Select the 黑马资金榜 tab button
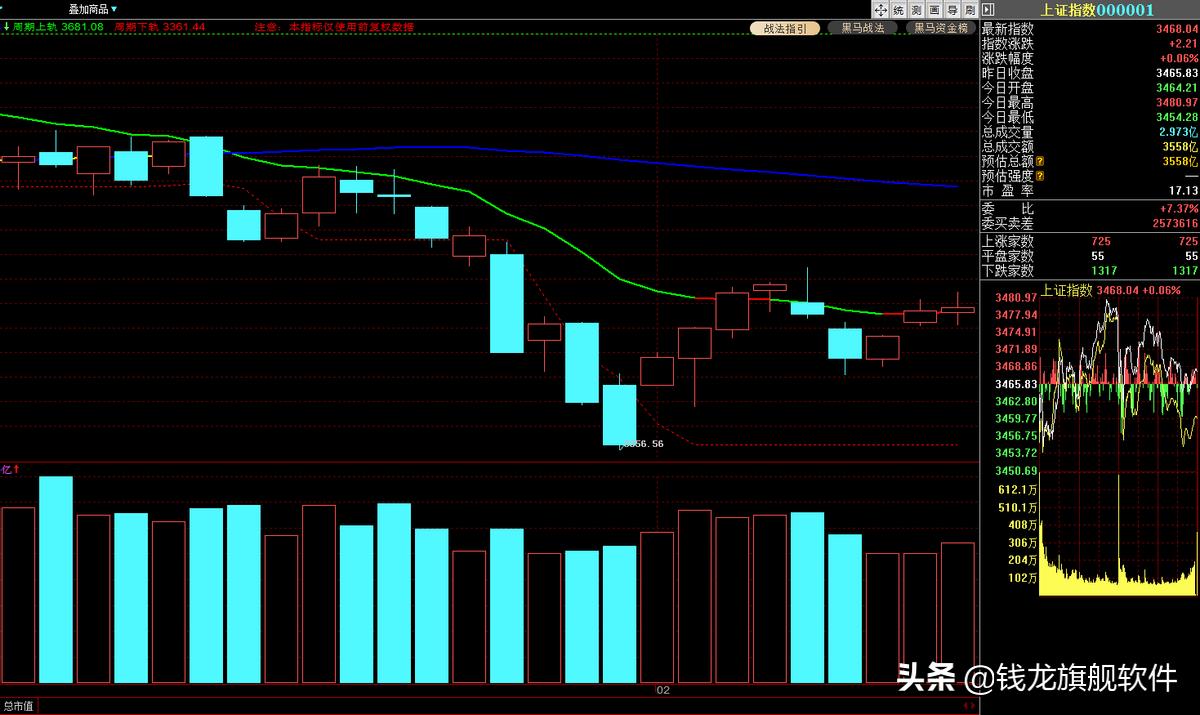 coord(942,28)
